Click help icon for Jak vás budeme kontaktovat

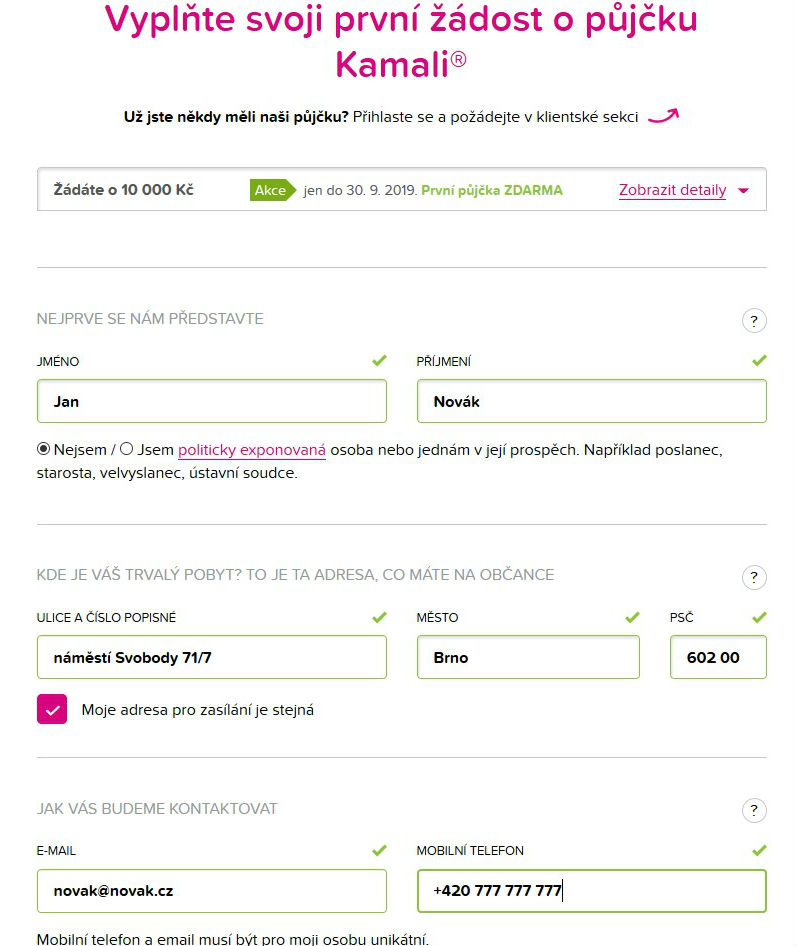coord(754,810)
